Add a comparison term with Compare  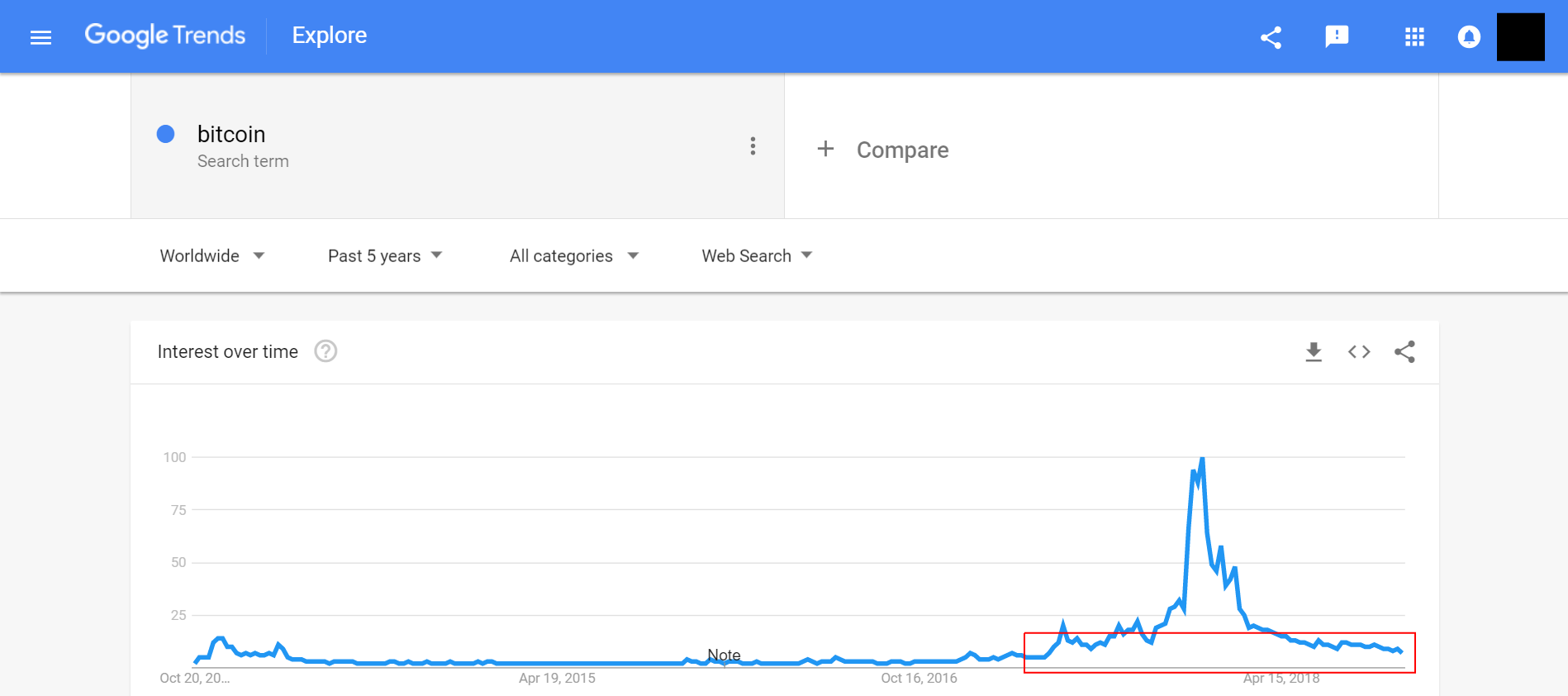click(882, 150)
